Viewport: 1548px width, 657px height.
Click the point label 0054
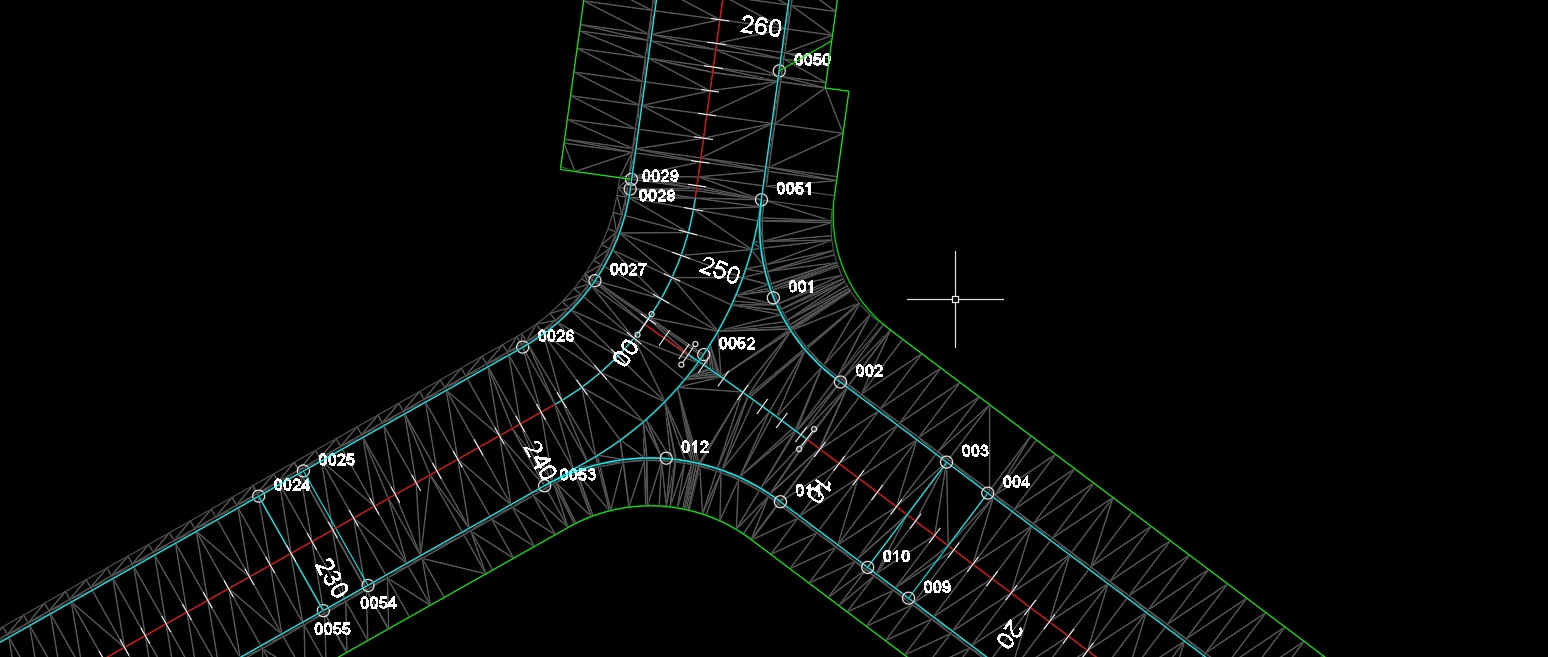coord(378,603)
